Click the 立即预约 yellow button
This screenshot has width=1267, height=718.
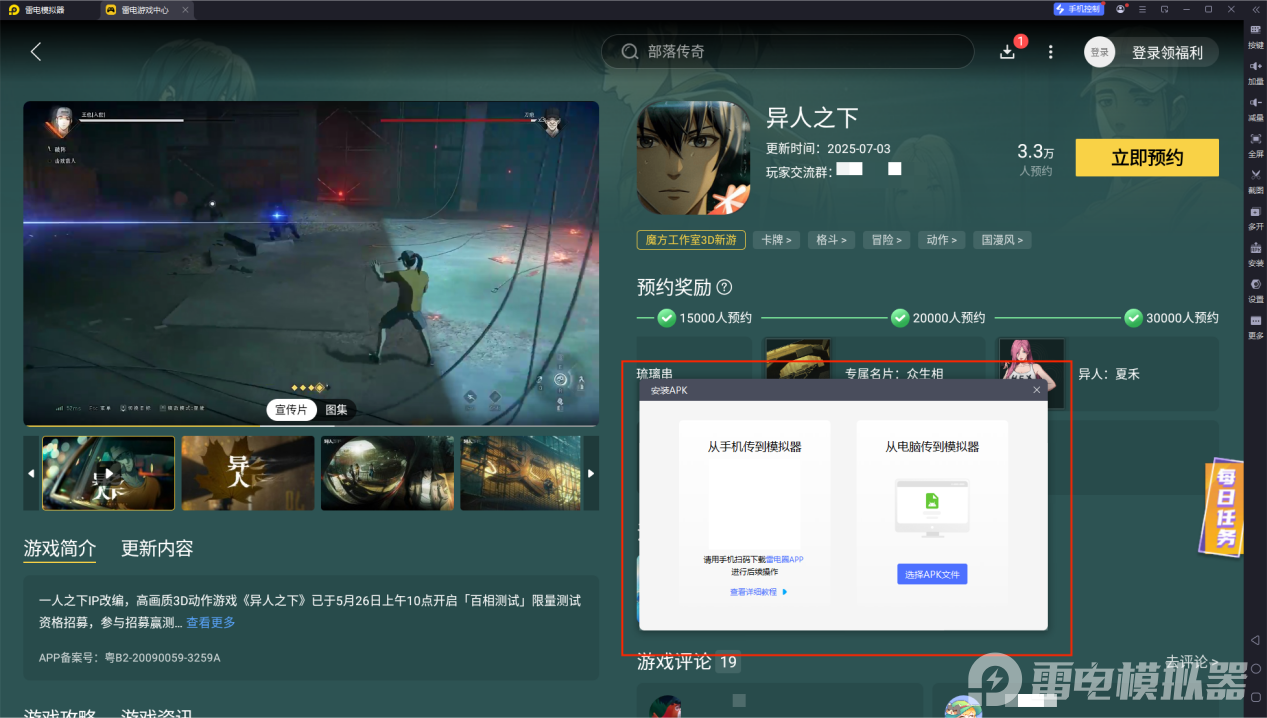[x=1147, y=158]
